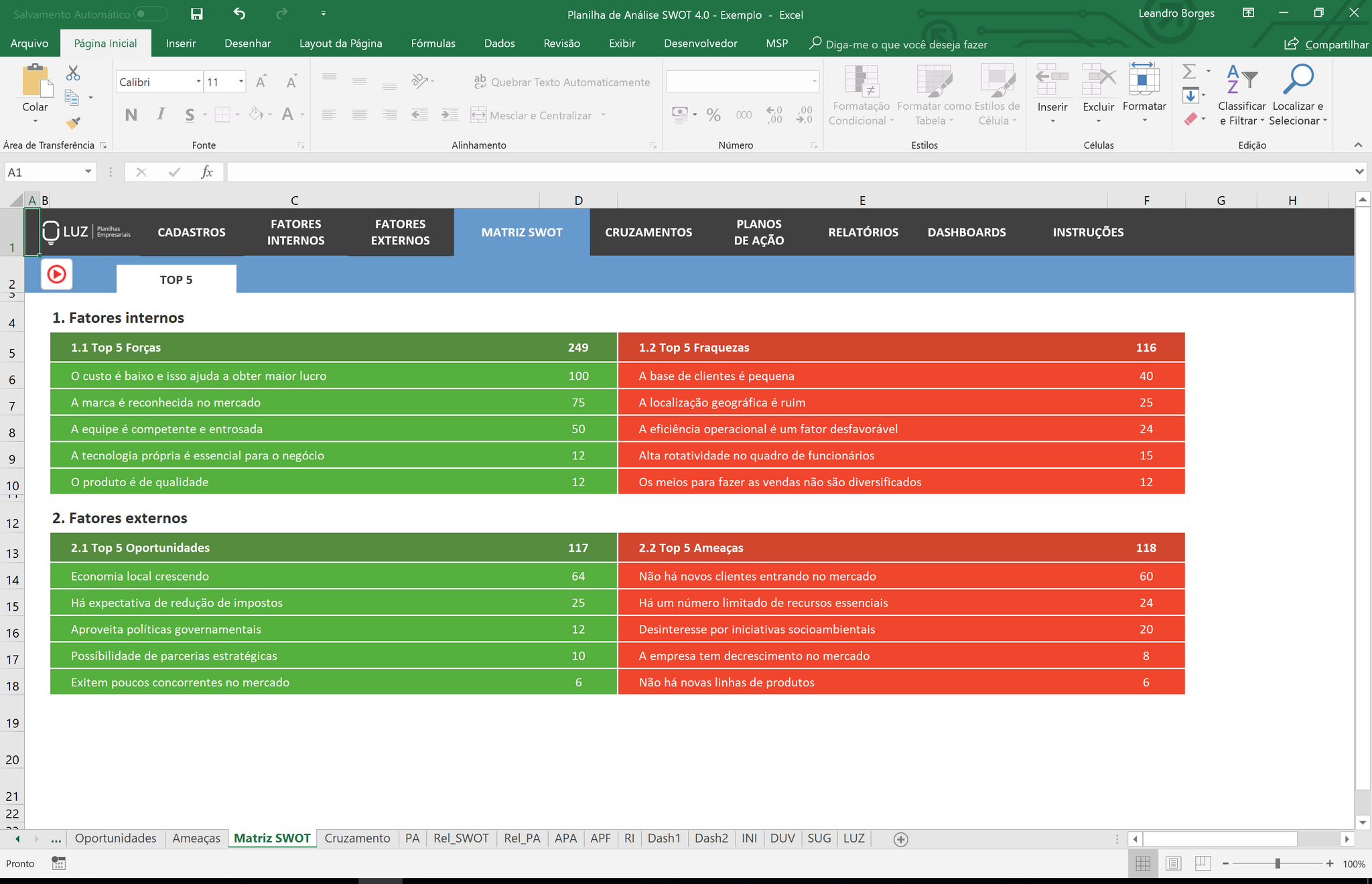Open the DASHBOARDS navigation button
The width and height of the screenshot is (1372, 884).
[967, 232]
